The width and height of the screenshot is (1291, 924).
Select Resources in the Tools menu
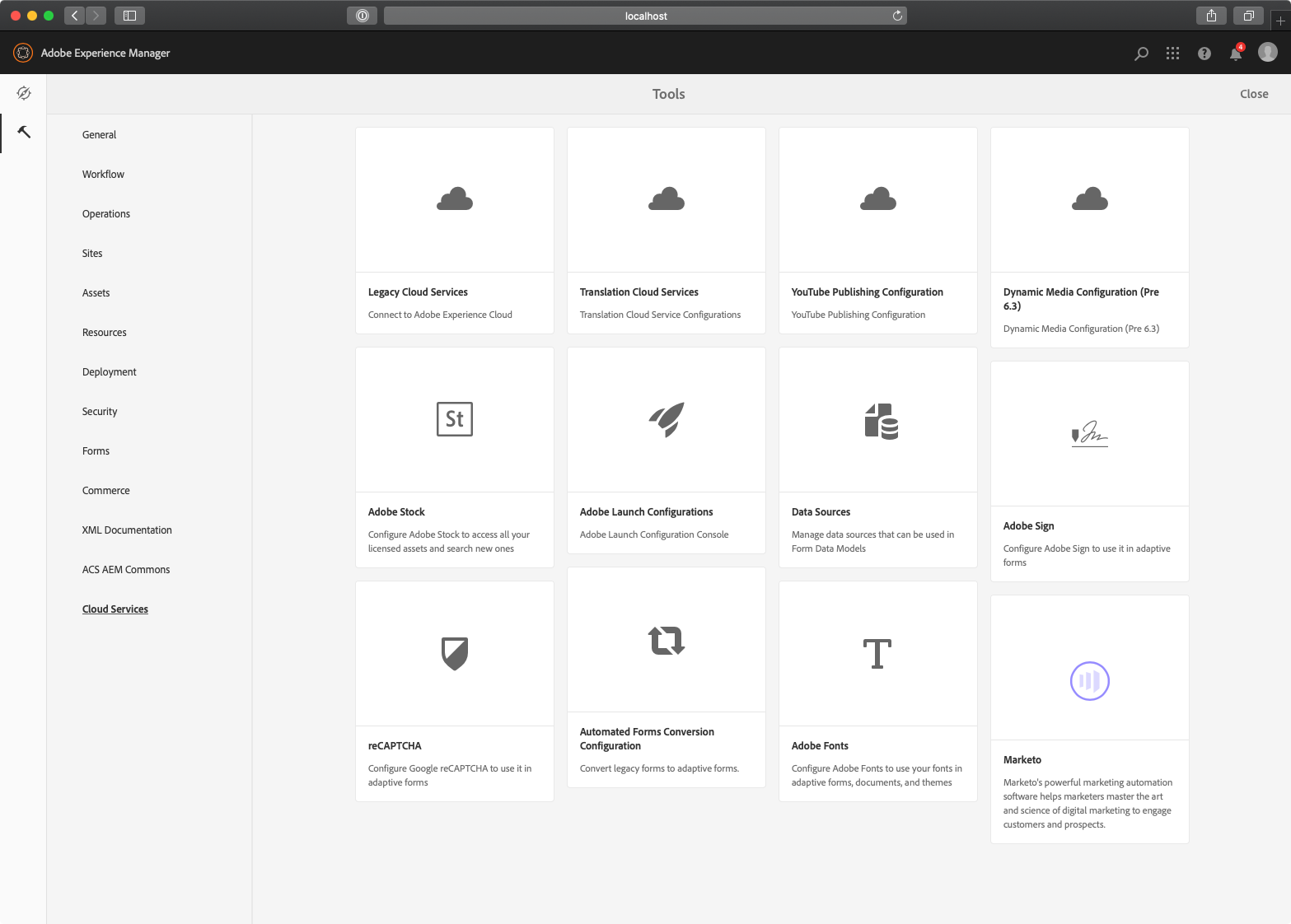[105, 333]
